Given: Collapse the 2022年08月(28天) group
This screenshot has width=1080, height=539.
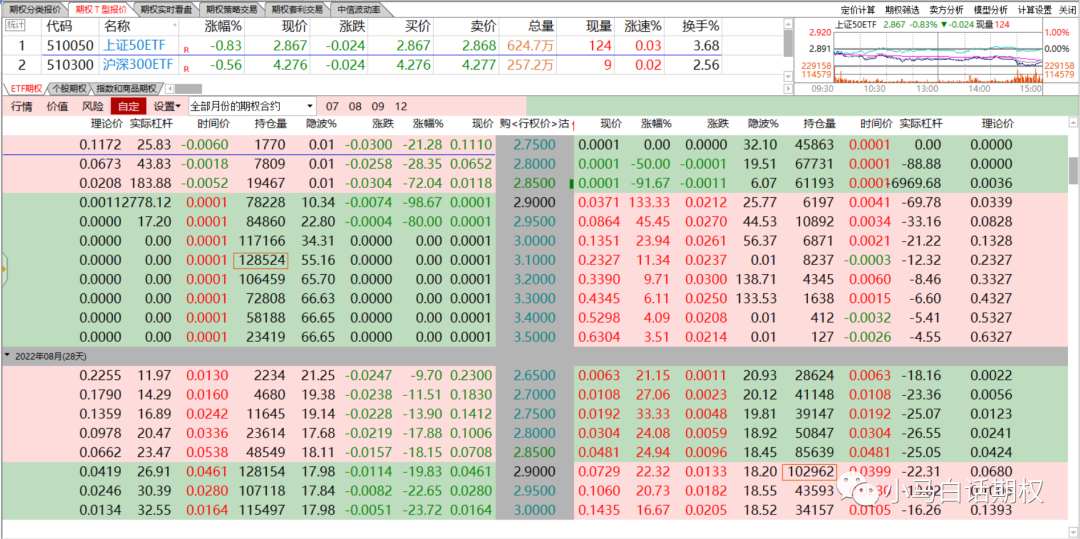Looking at the screenshot, I should (8, 355).
